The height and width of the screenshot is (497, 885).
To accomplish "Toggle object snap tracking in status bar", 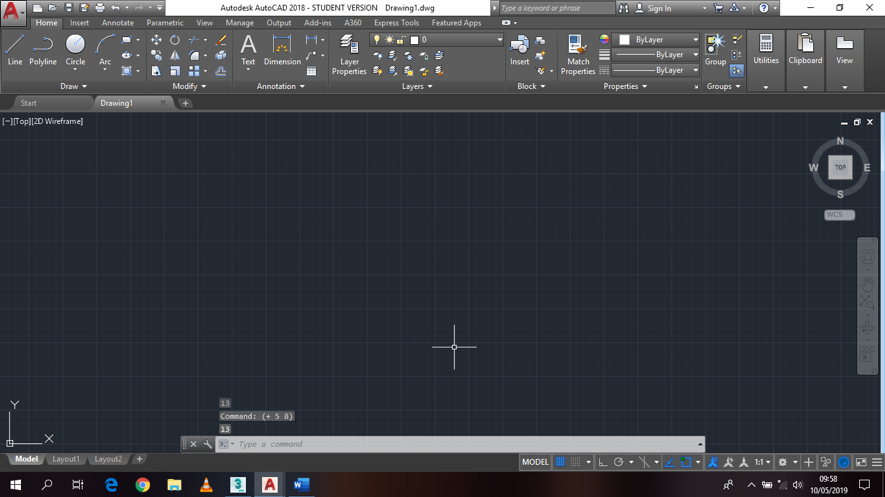I will [670, 462].
